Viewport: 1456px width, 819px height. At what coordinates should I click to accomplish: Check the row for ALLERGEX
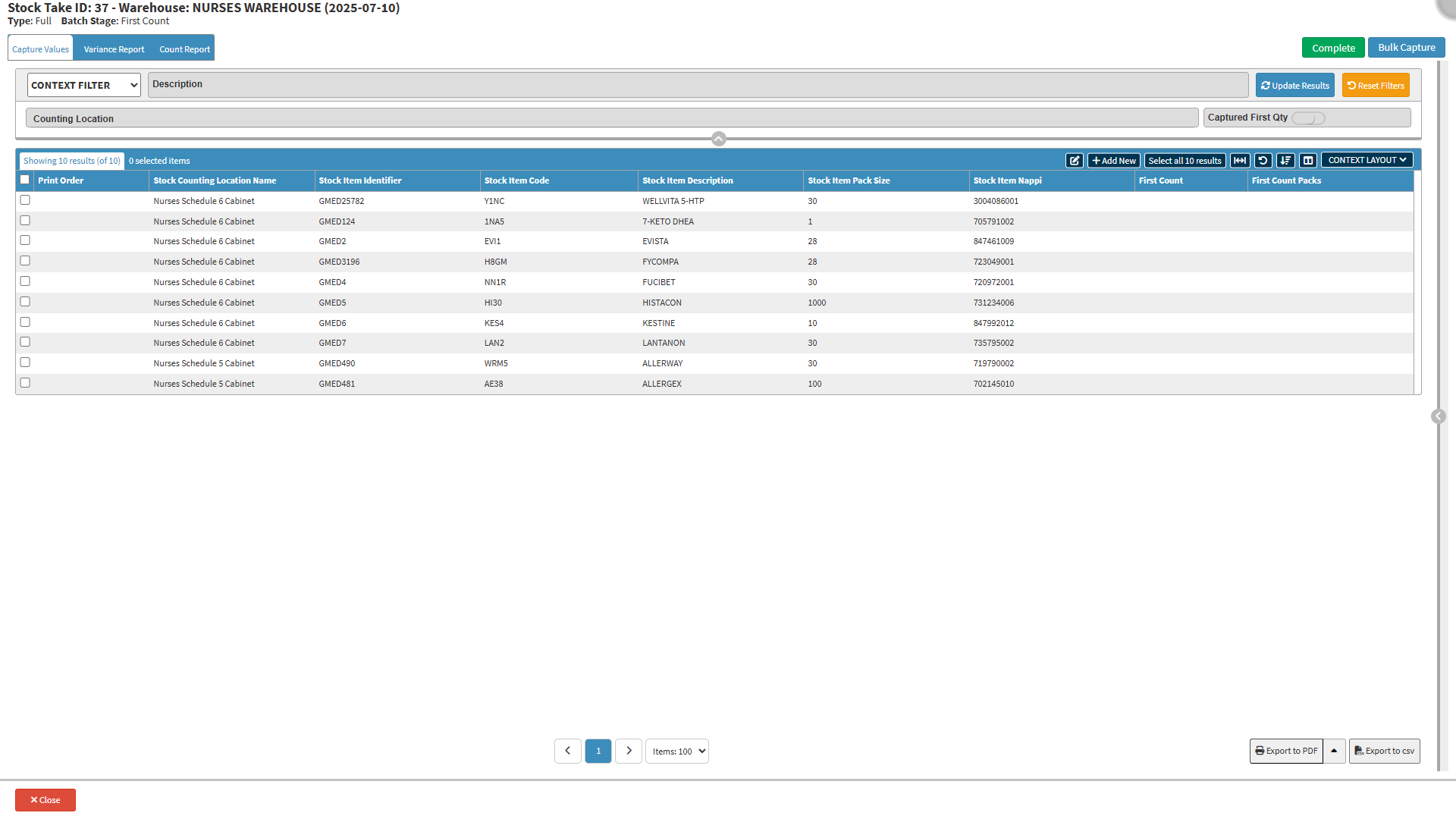(25, 383)
